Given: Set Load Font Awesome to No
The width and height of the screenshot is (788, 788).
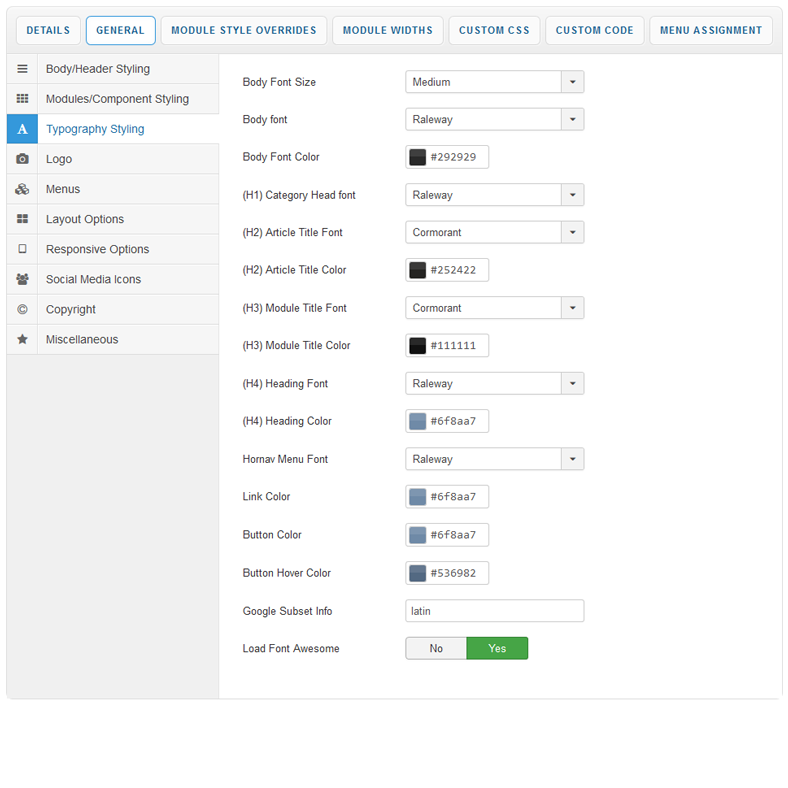Looking at the screenshot, I should tap(436, 649).
